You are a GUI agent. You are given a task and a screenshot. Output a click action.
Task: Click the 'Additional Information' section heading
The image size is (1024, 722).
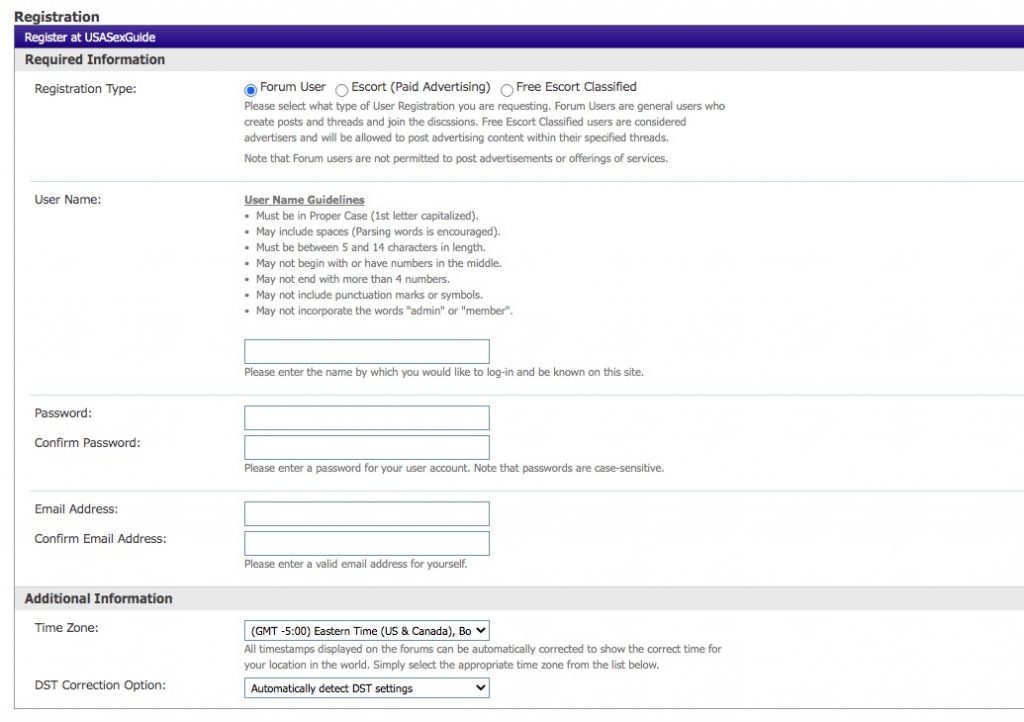99,599
